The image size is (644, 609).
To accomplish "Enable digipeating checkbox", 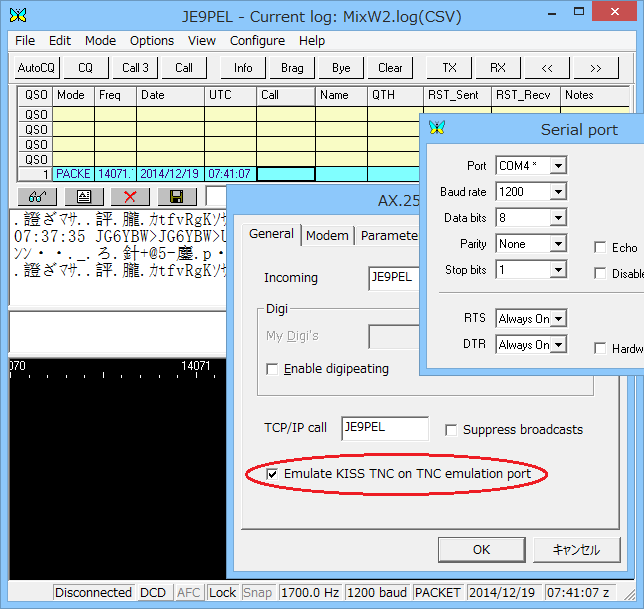I will [272, 369].
